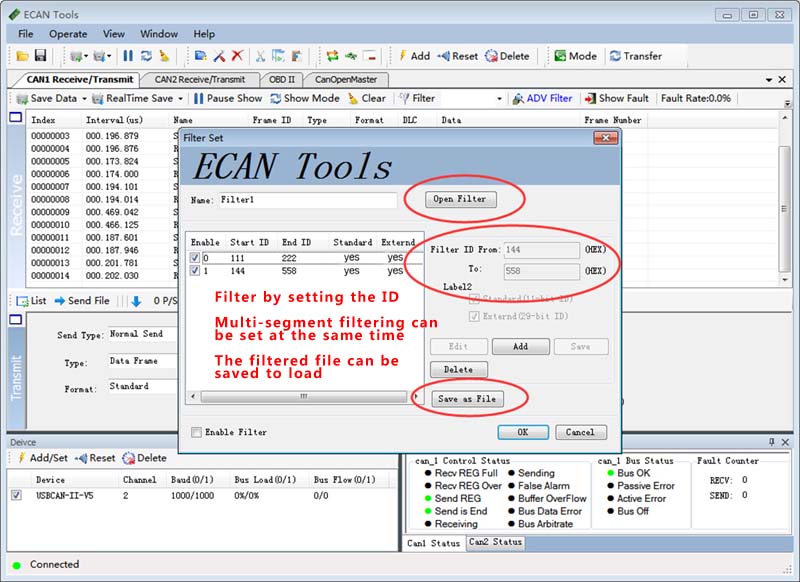Viewport: 800px width, 582px height.
Task: Click the Transfer toolbar icon
Action: (x=615, y=56)
